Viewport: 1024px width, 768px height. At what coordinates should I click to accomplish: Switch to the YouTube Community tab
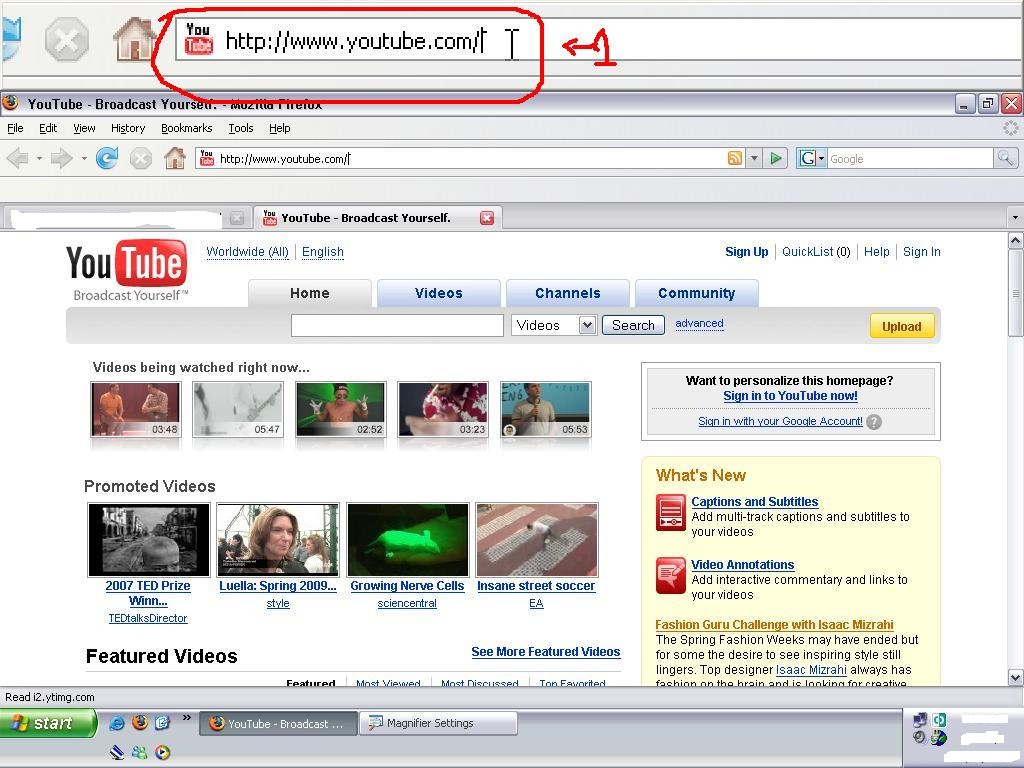(697, 293)
